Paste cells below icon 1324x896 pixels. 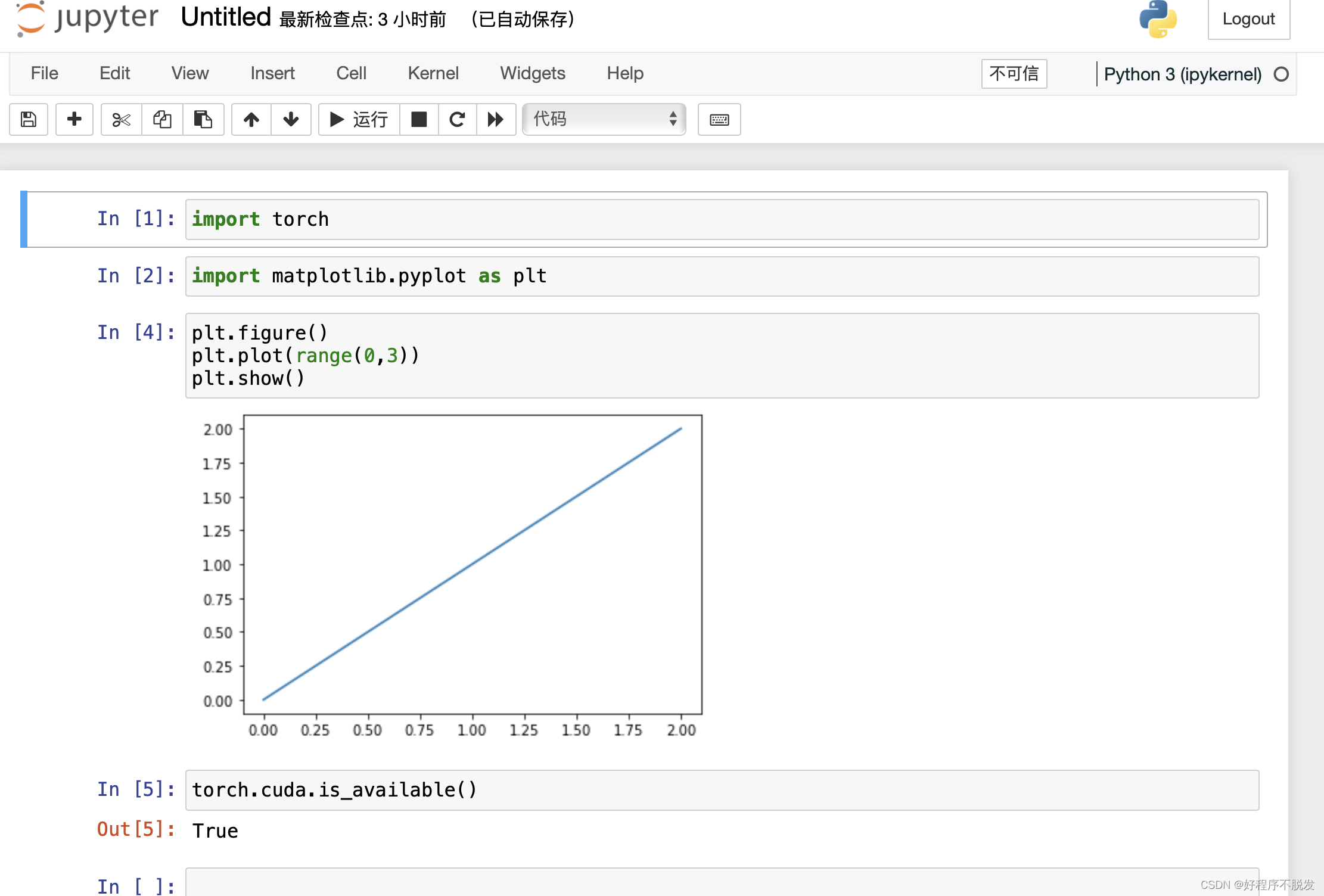203,120
